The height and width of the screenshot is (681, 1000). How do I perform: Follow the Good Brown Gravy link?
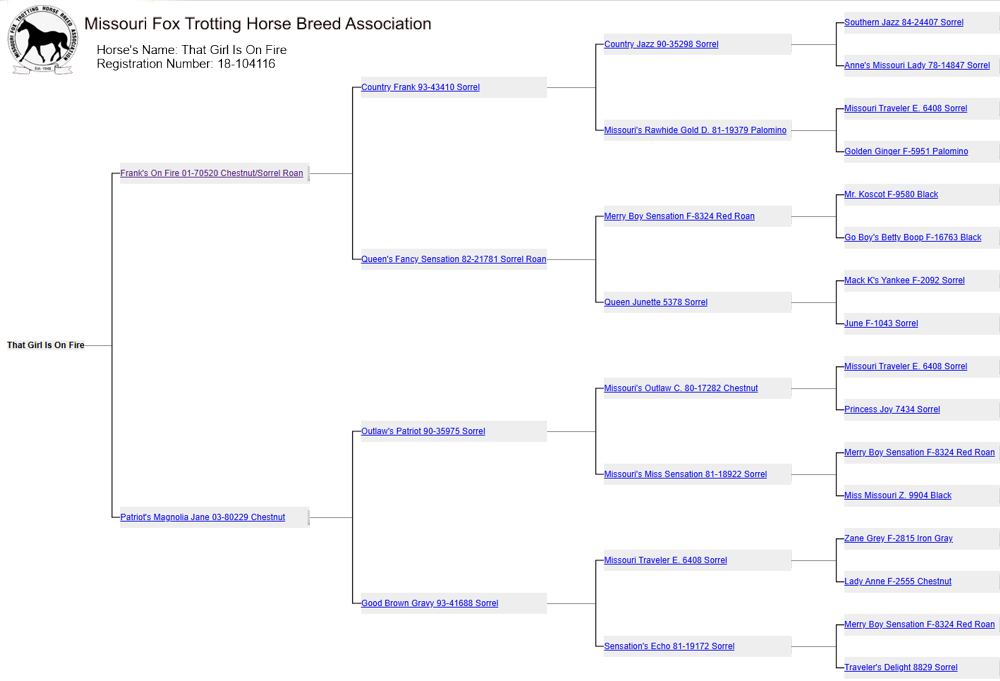tap(429, 603)
